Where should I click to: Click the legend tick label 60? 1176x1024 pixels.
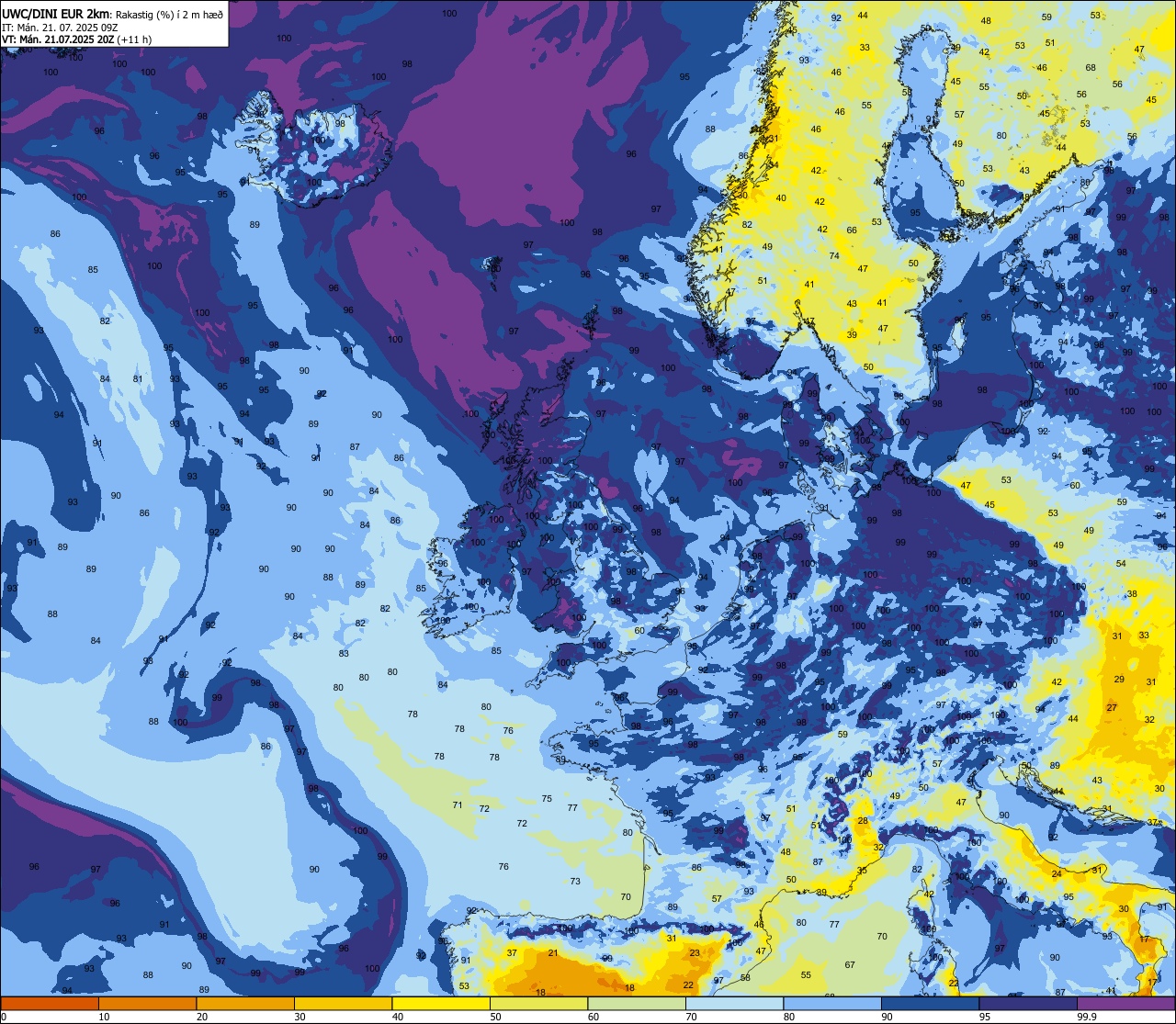click(x=594, y=1017)
